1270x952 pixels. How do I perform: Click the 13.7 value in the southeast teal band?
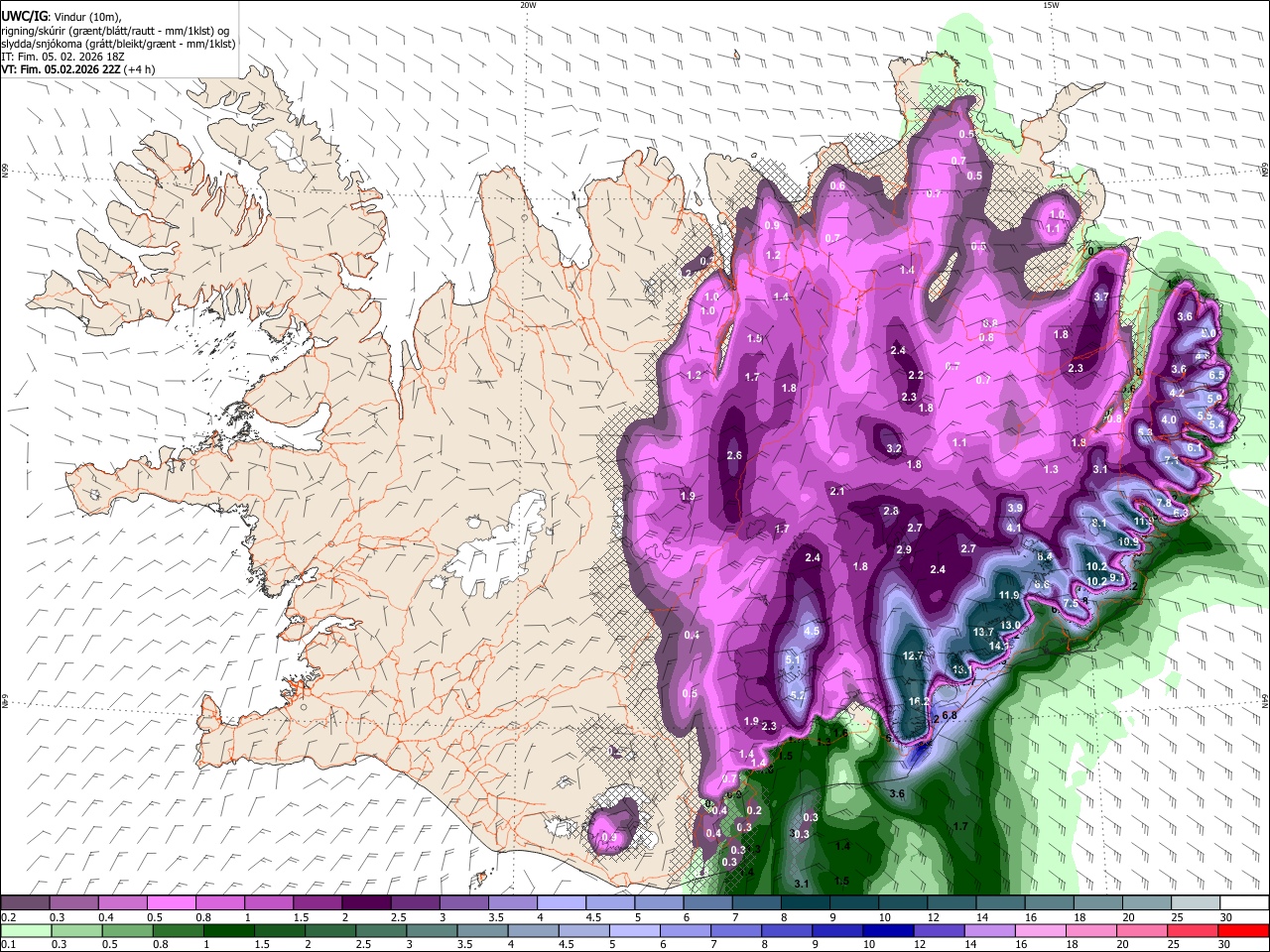point(983,632)
